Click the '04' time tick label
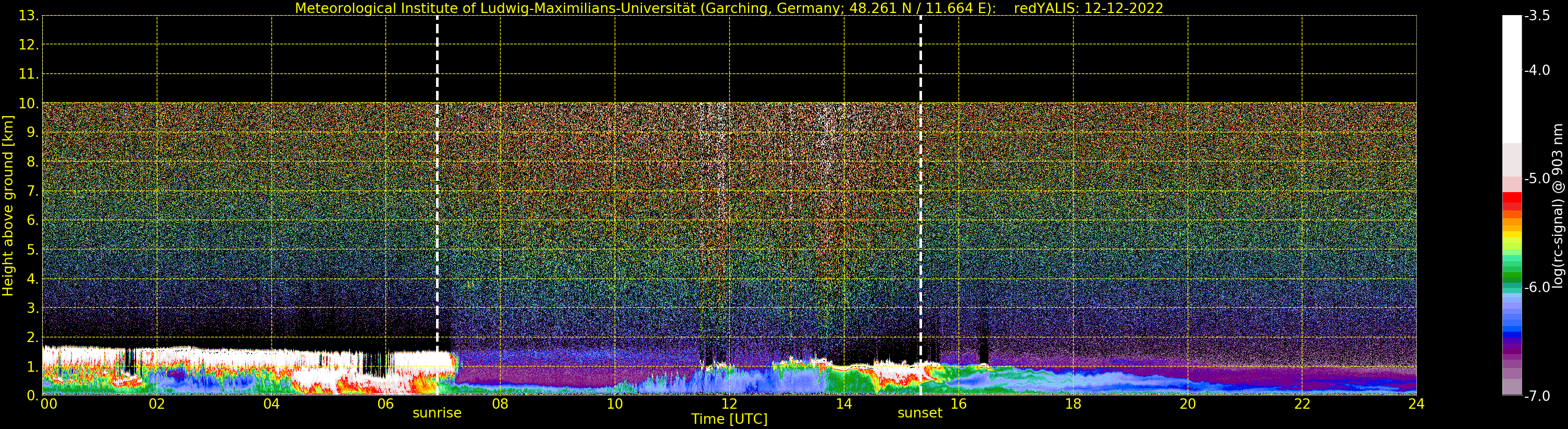 pos(271,403)
